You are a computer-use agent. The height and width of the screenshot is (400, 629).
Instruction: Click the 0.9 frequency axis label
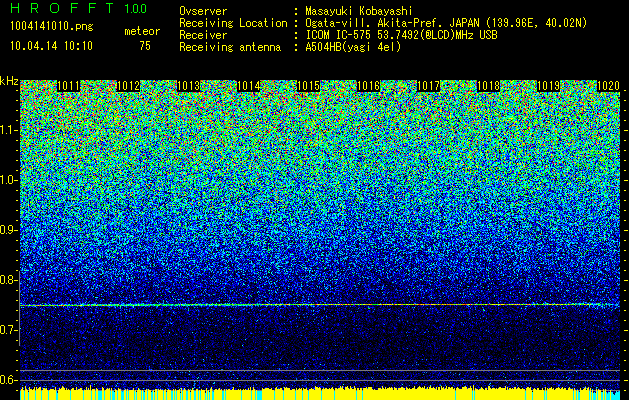click(x=9, y=230)
